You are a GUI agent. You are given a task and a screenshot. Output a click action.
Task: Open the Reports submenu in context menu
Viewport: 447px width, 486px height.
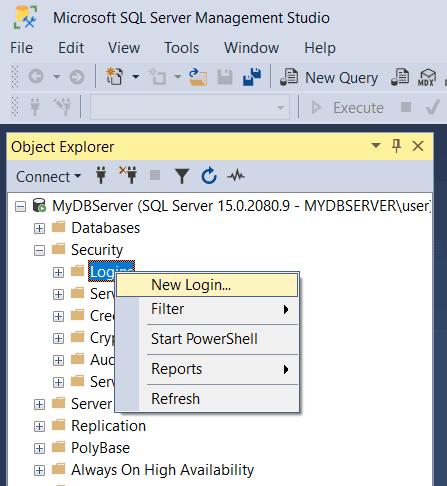pos(207,369)
